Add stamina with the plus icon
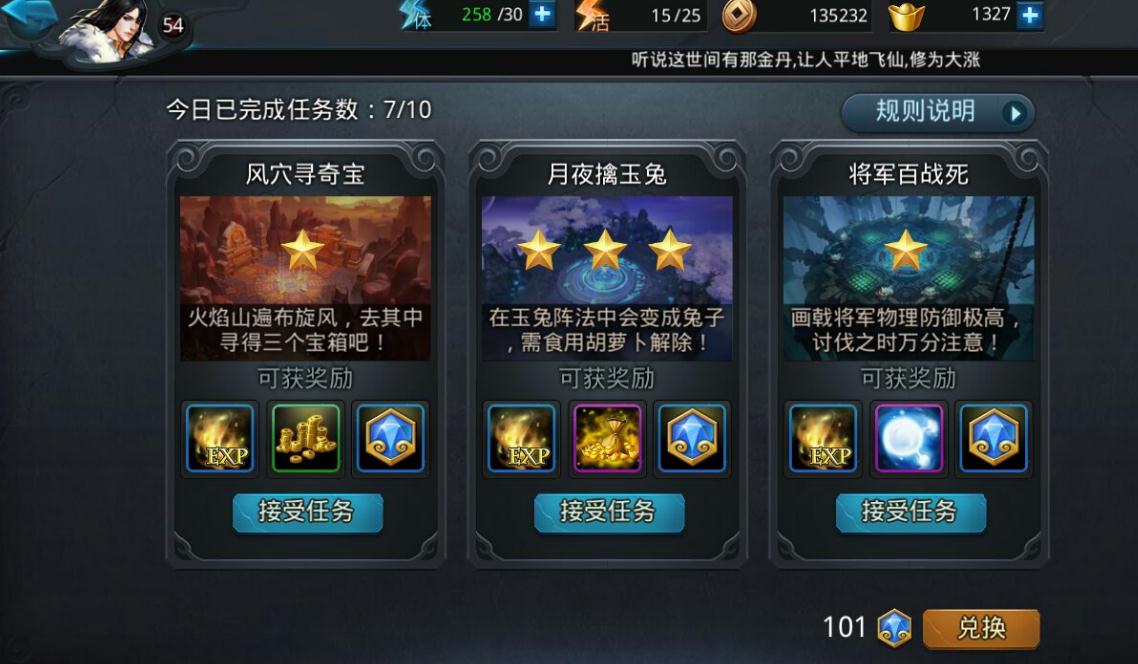1138x664 pixels. pyautogui.click(x=542, y=15)
